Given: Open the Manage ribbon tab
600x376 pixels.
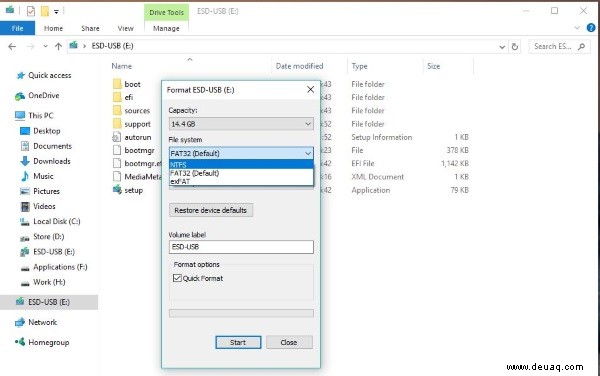Looking at the screenshot, I should pos(166,28).
